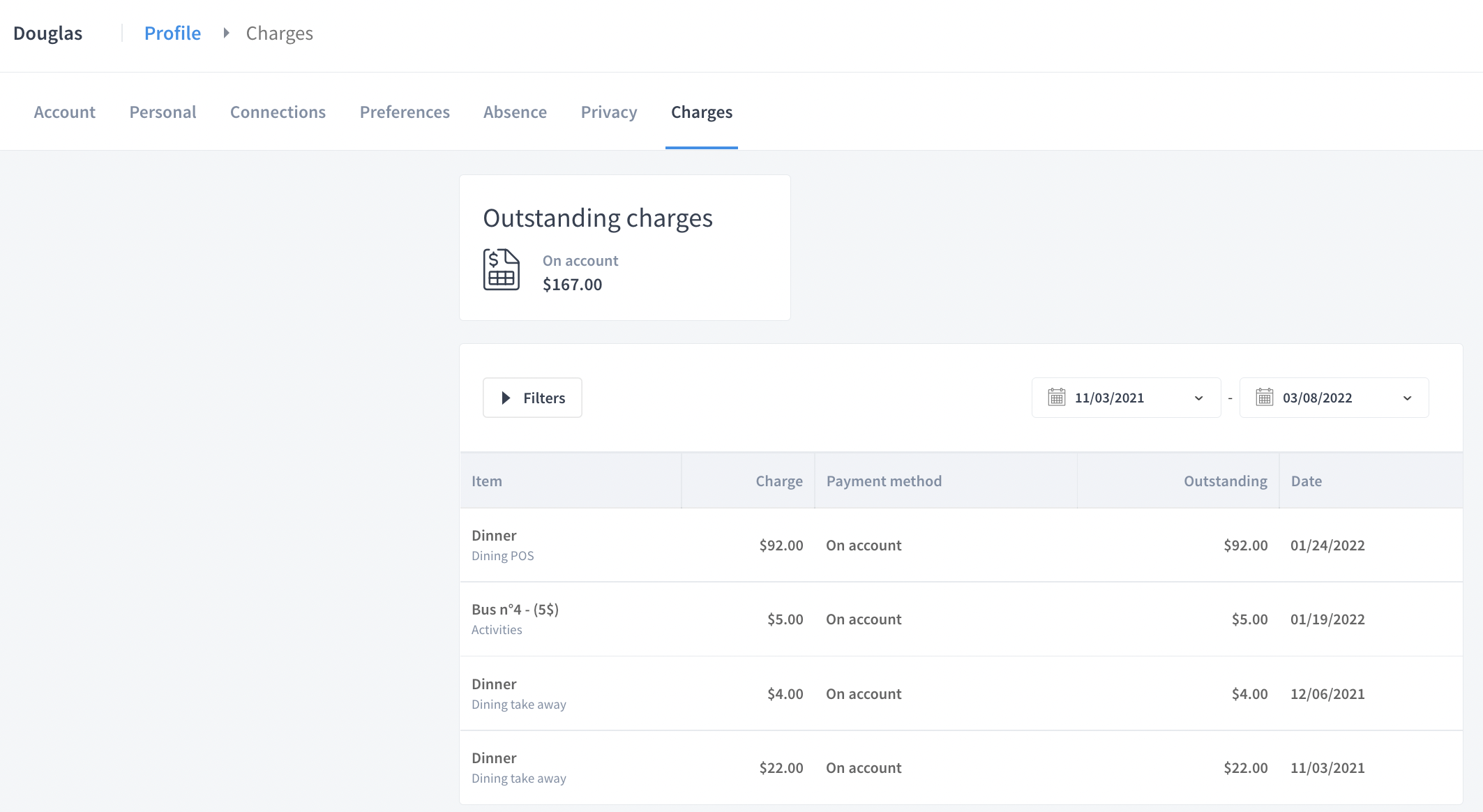
Task: Switch to the Personal tab
Action: (x=163, y=112)
